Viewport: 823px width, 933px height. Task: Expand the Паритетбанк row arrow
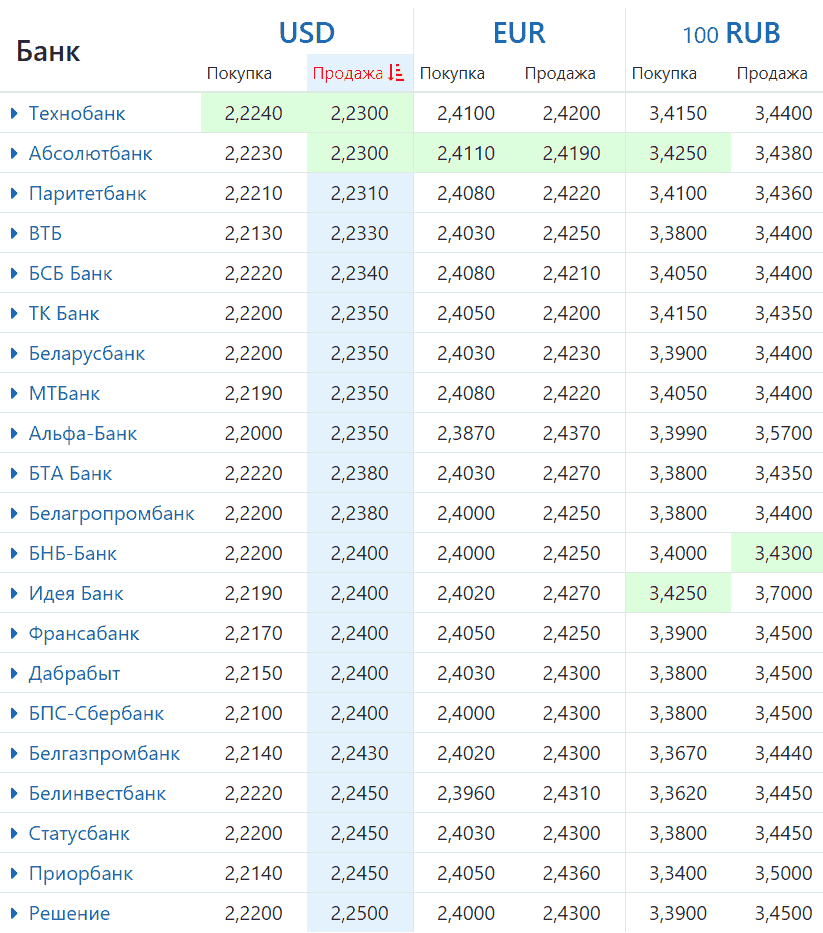(14, 193)
